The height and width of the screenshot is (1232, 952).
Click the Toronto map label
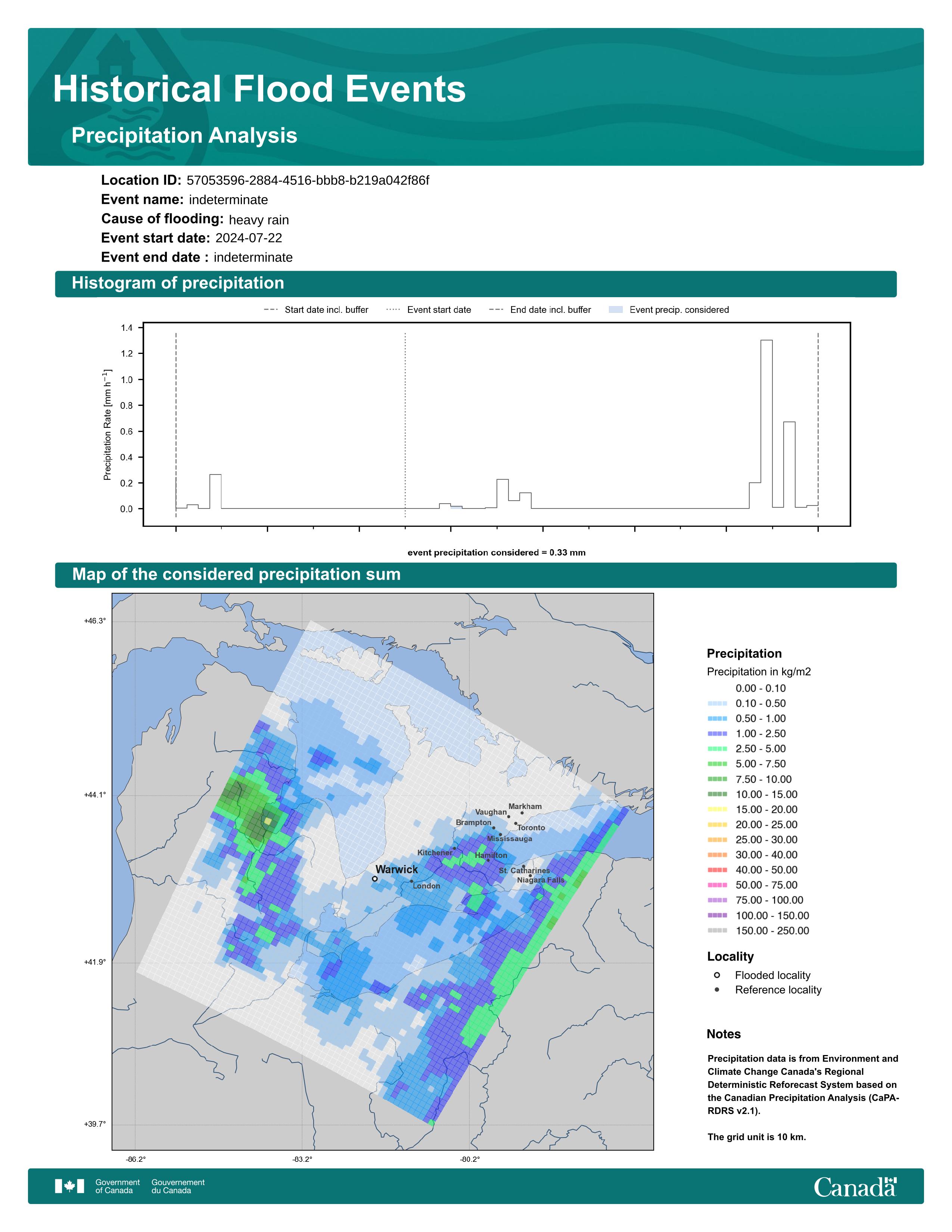531,828
